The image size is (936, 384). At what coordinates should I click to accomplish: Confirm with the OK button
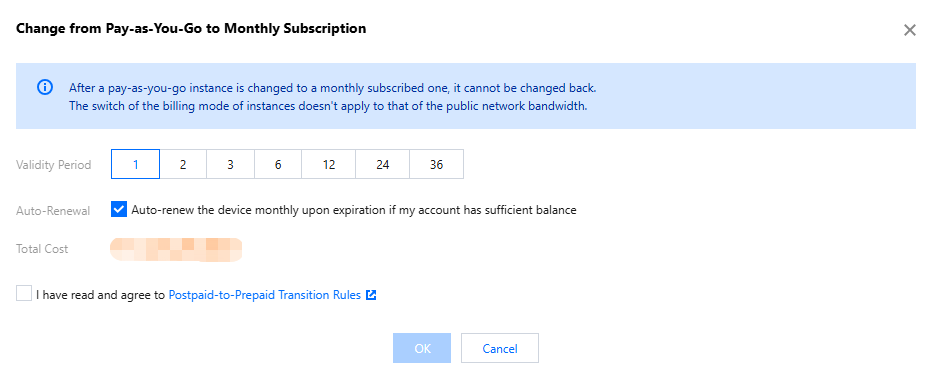point(422,348)
